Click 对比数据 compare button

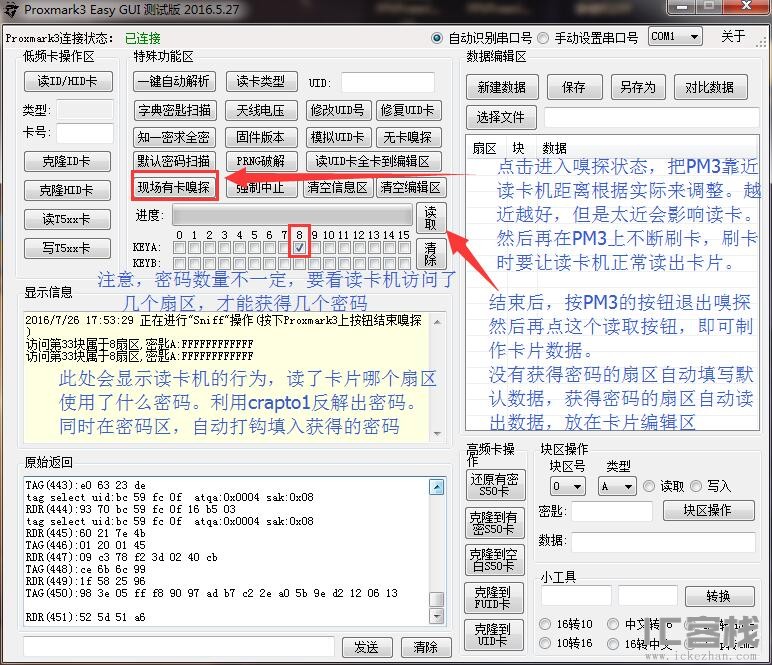pos(710,87)
